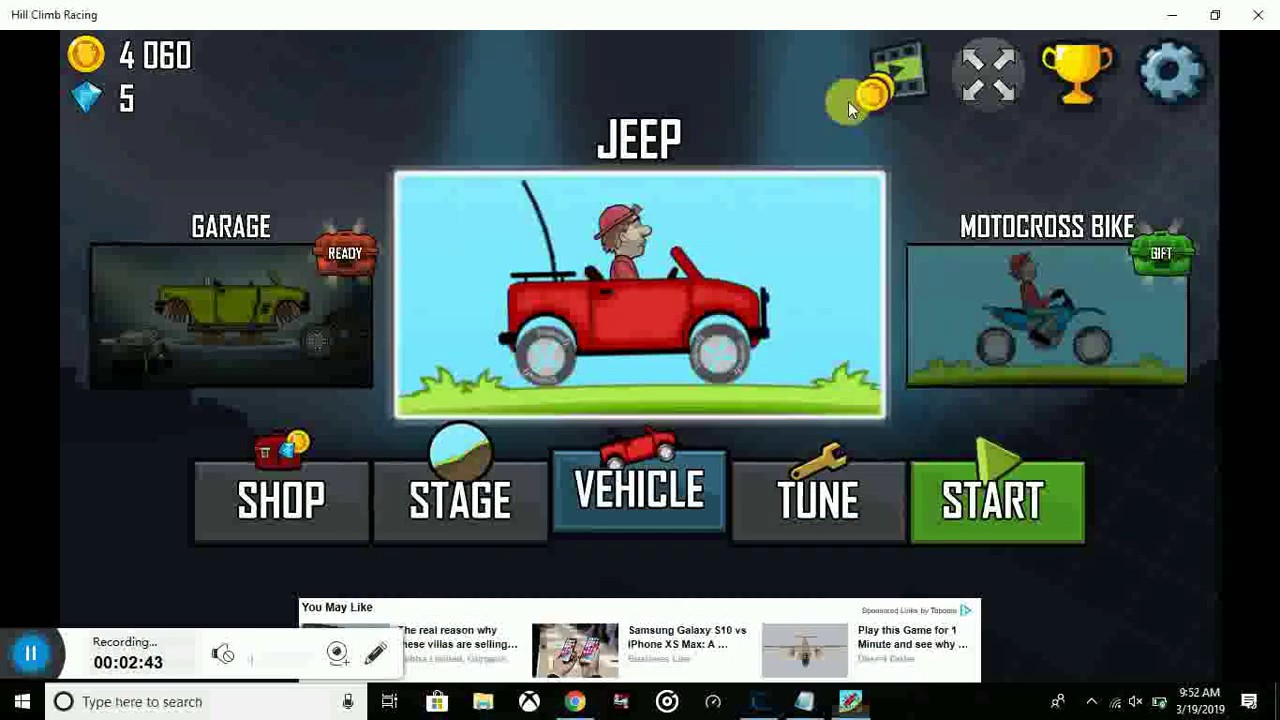1280x720 pixels.
Task: Mute the recorder microphone icon
Action: (x=222, y=654)
